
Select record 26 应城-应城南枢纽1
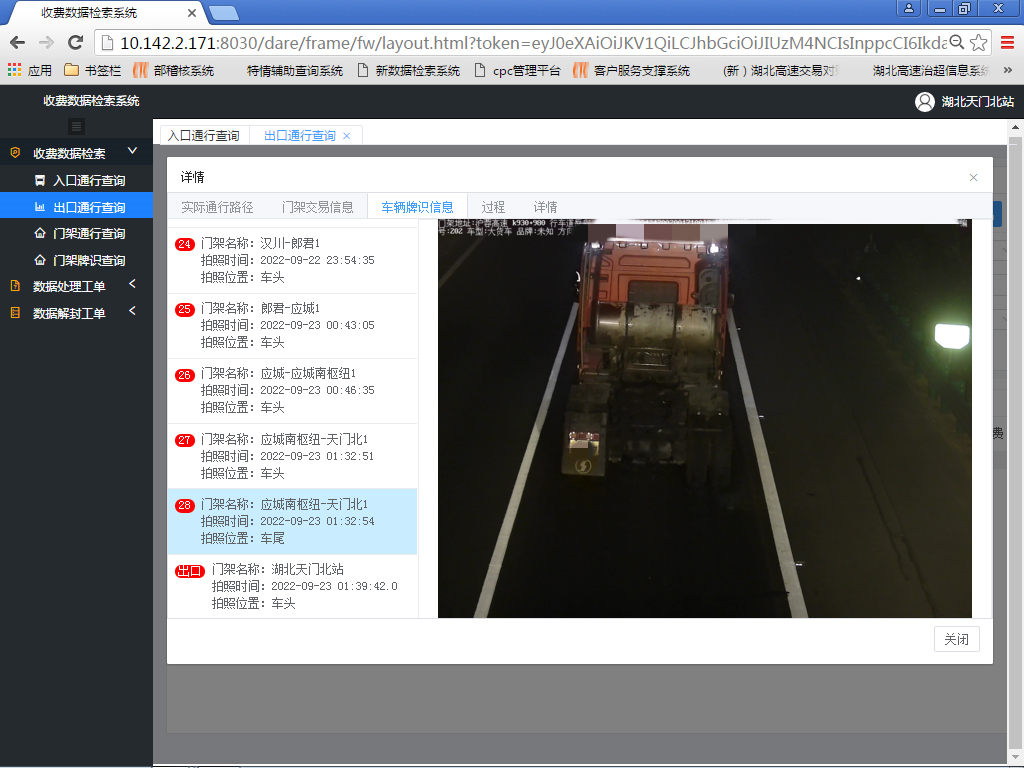(293, 391)
